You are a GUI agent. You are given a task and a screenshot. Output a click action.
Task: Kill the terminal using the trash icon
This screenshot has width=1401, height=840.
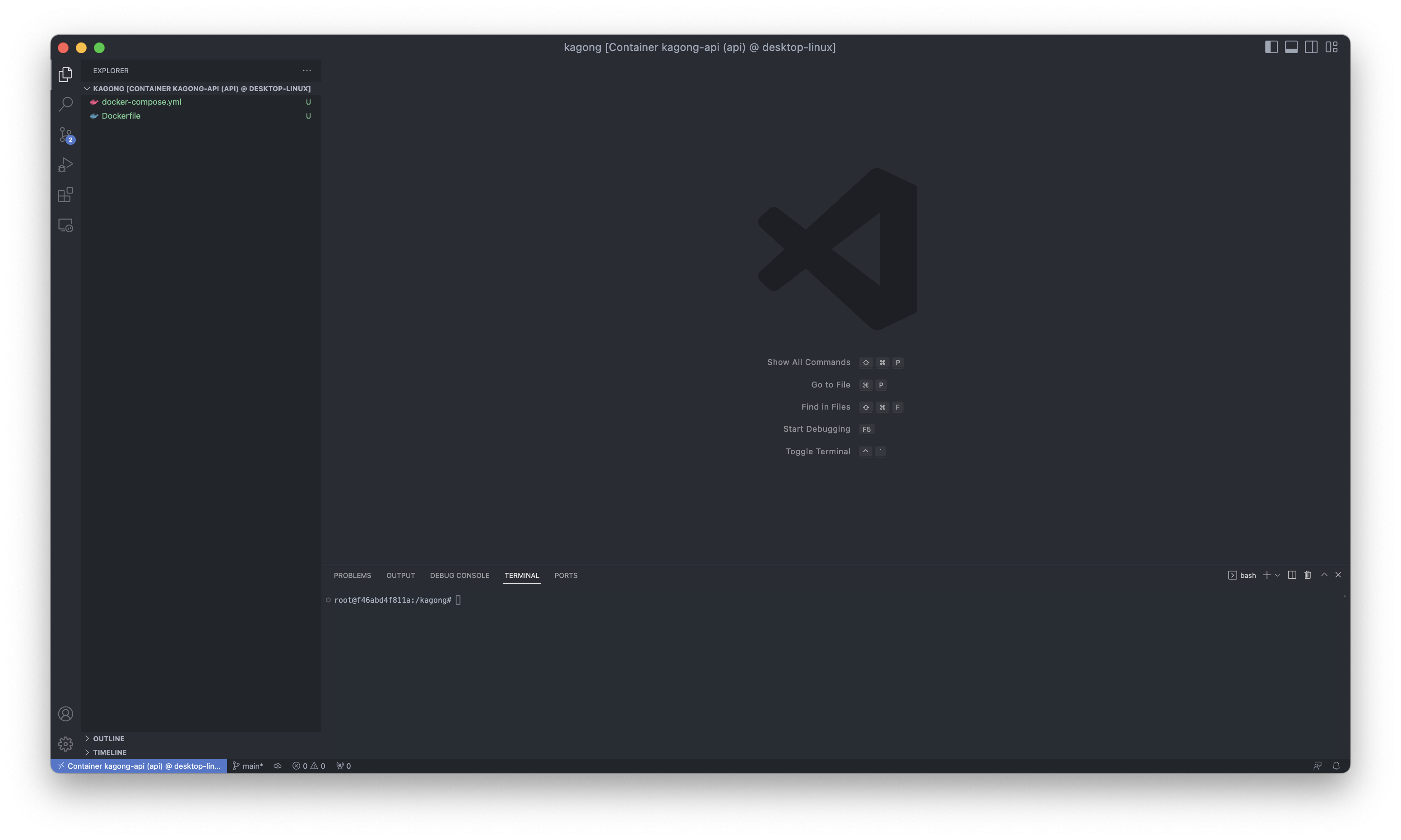(1307, 575)
